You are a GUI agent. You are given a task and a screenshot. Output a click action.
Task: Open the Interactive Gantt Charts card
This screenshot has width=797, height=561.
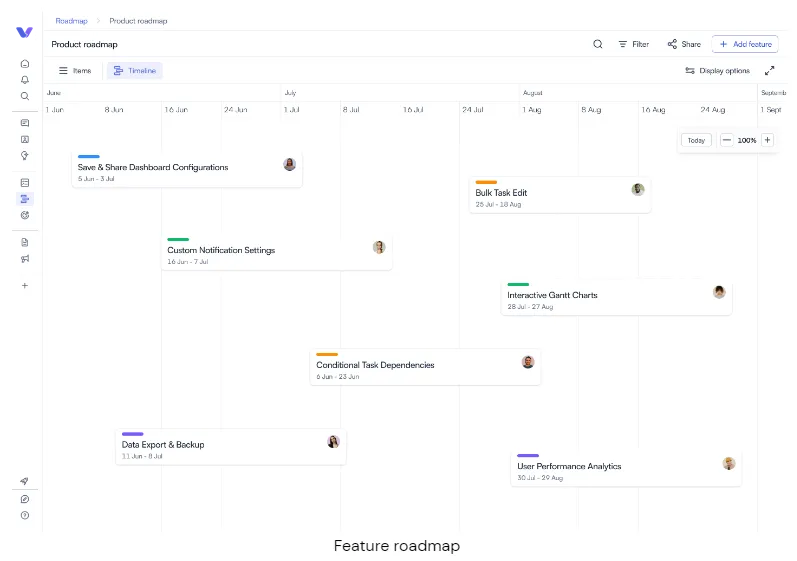pos(617,297)
